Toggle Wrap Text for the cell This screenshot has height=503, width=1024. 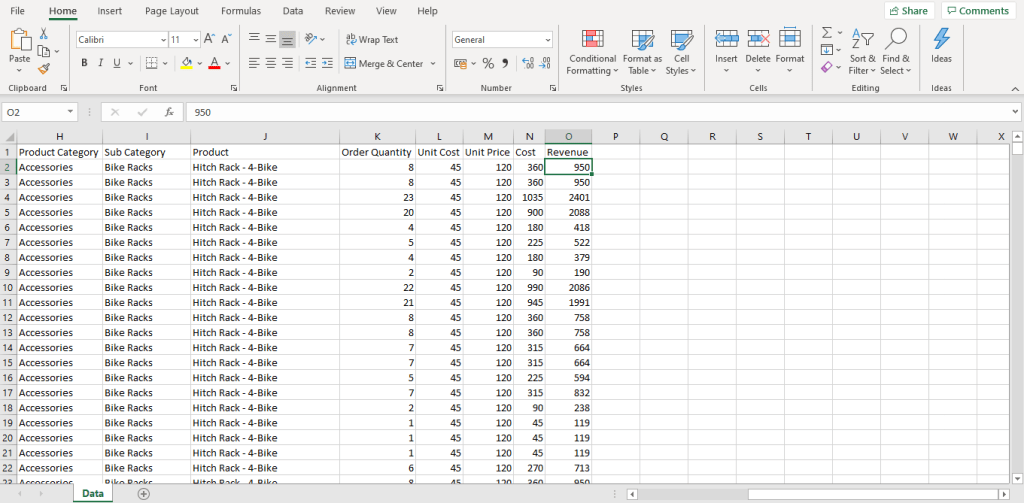tap(371, 39)
